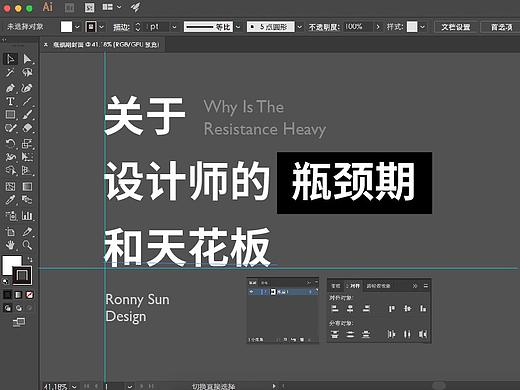Click horizontal align center in Align panel
Viewport: 520px width, 390px height.
(x=350, y=309)
